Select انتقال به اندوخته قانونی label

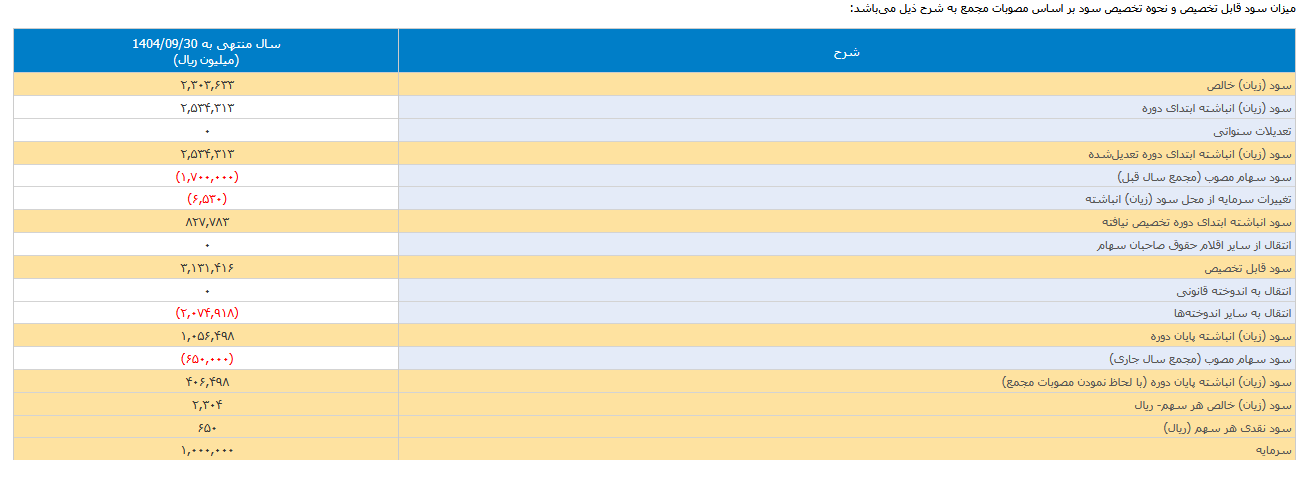pyautogui.click(x=1235, y=291)
